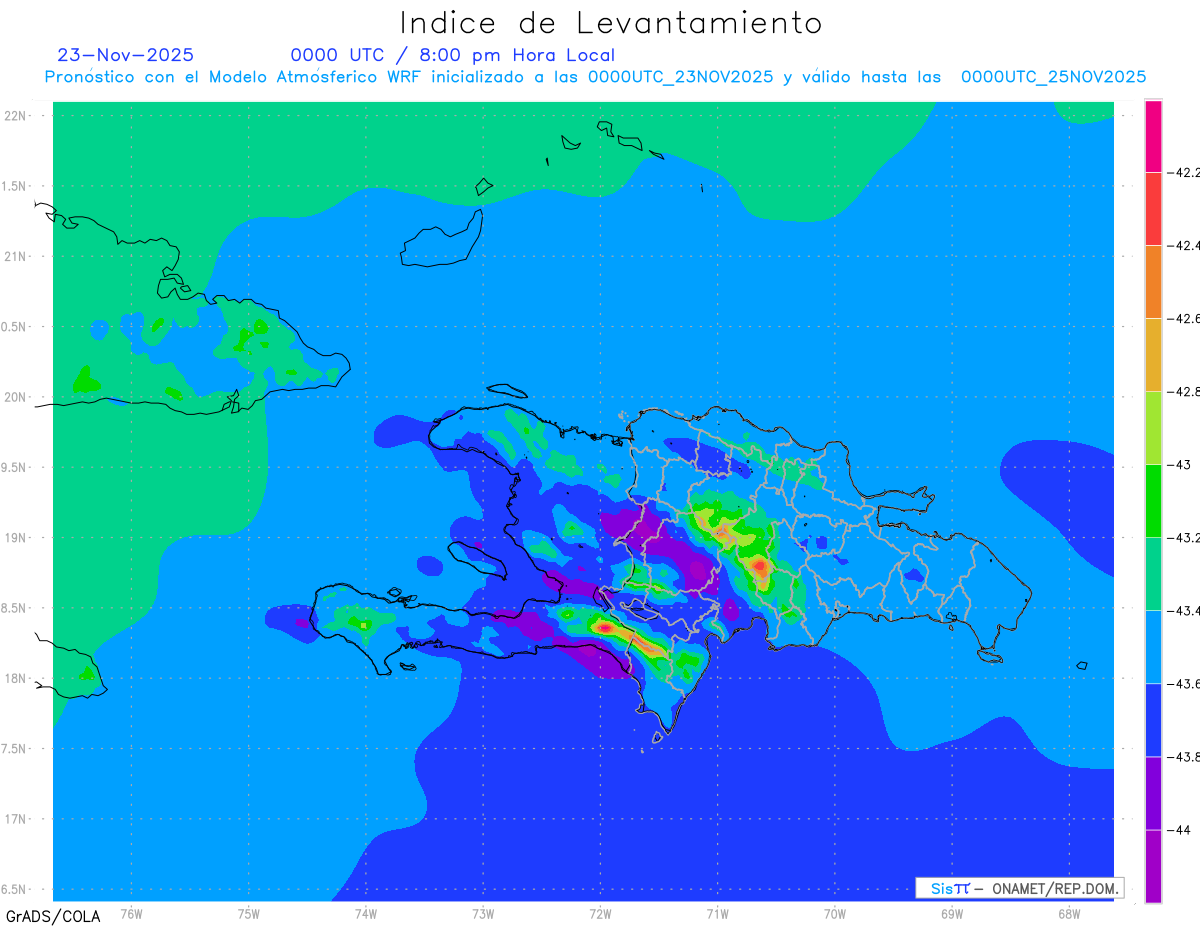Click the 'Indice de Levantamiento' title
The height and width of the screenshot is (927, 1200).
[611, 22]
